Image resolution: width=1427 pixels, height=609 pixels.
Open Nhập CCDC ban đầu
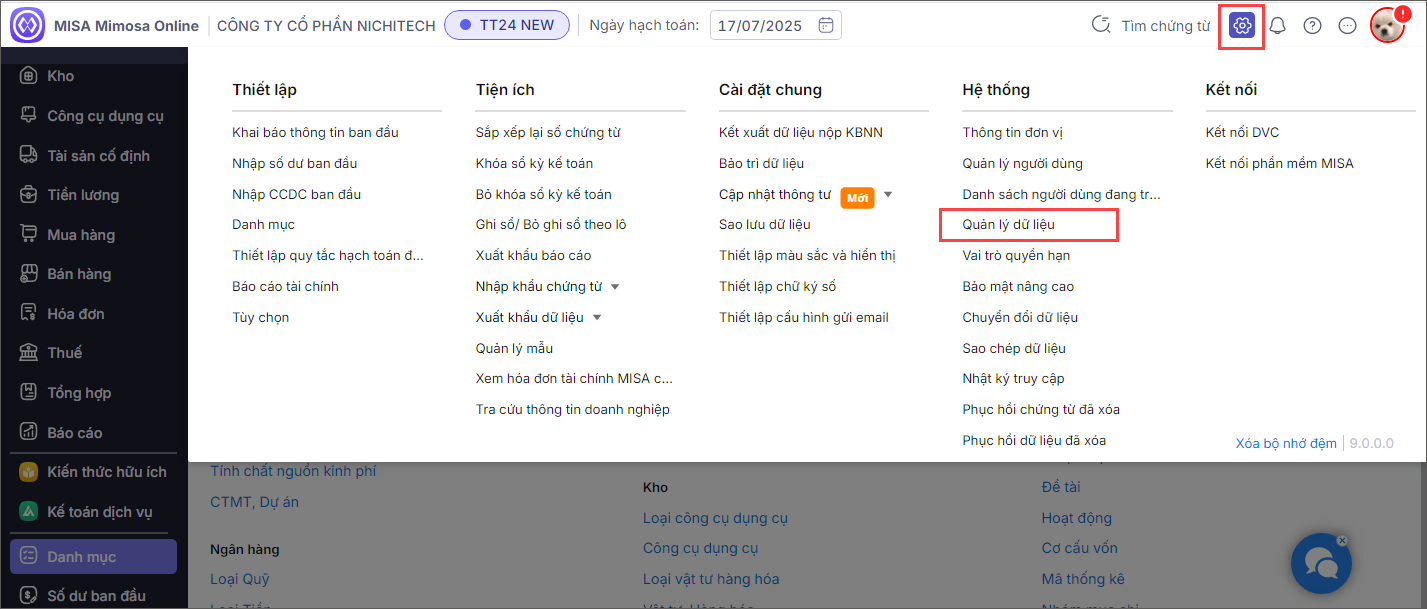(x=297, y=194)
